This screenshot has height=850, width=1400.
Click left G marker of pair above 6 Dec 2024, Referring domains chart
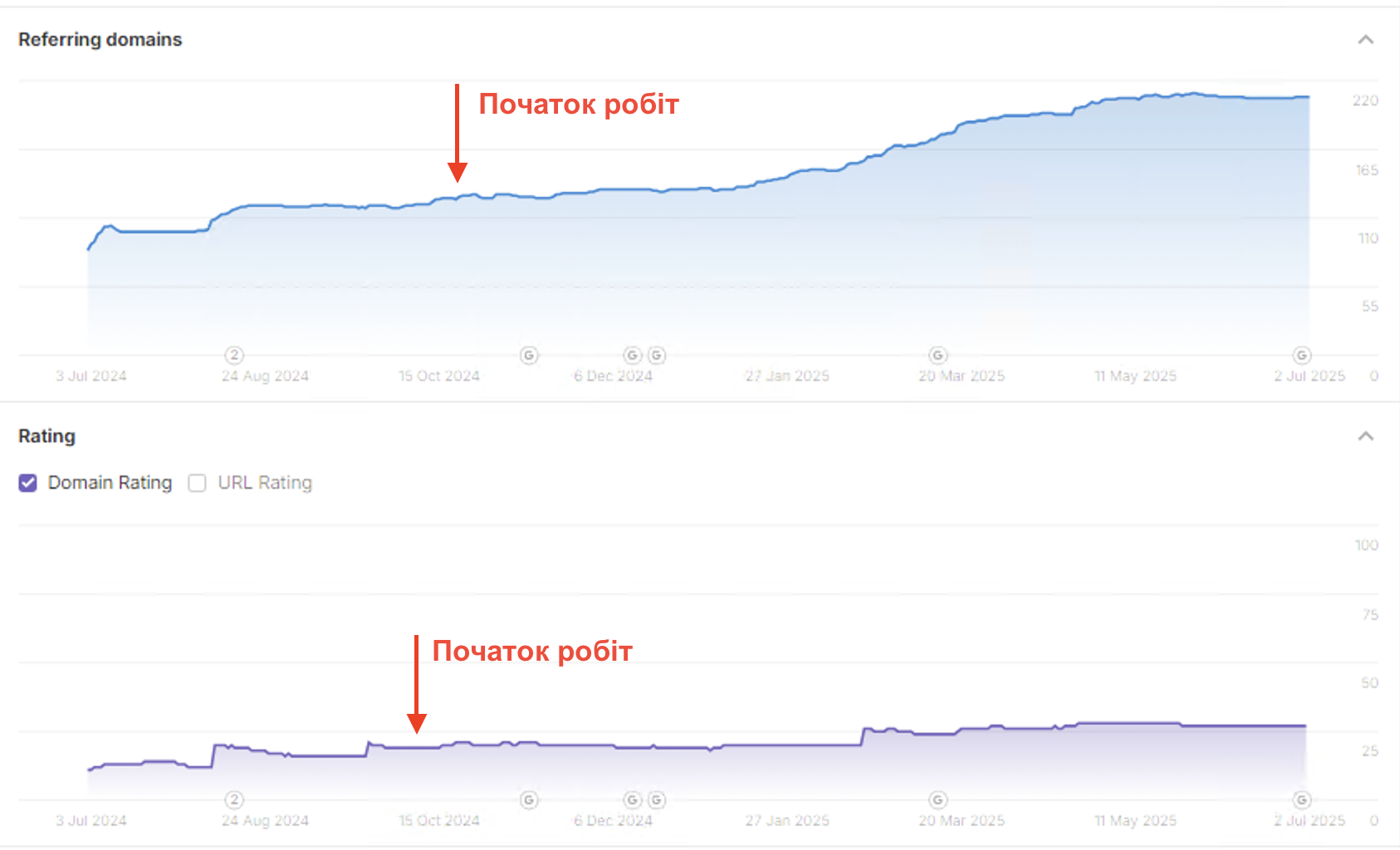click(633, 355)
